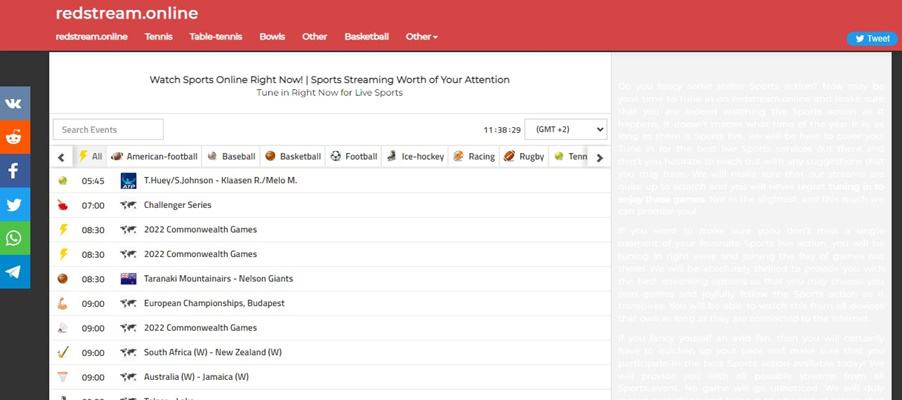
Task: Share page on WhatsApp
Action: 15,238
